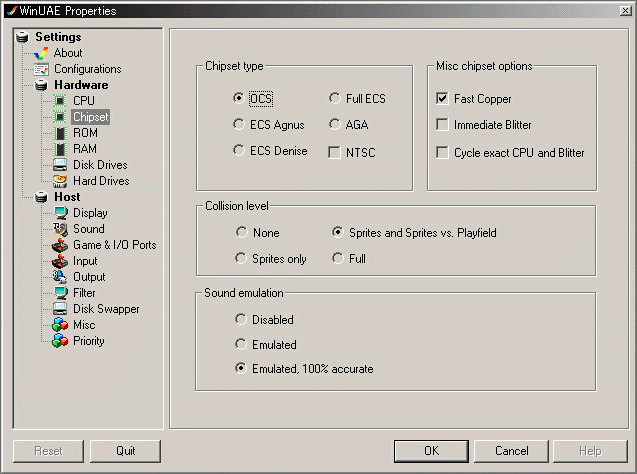The height and width of the screenshot is (474, 637).
Task: Open the Configurations settings page
Action: (x=87, y=69)
